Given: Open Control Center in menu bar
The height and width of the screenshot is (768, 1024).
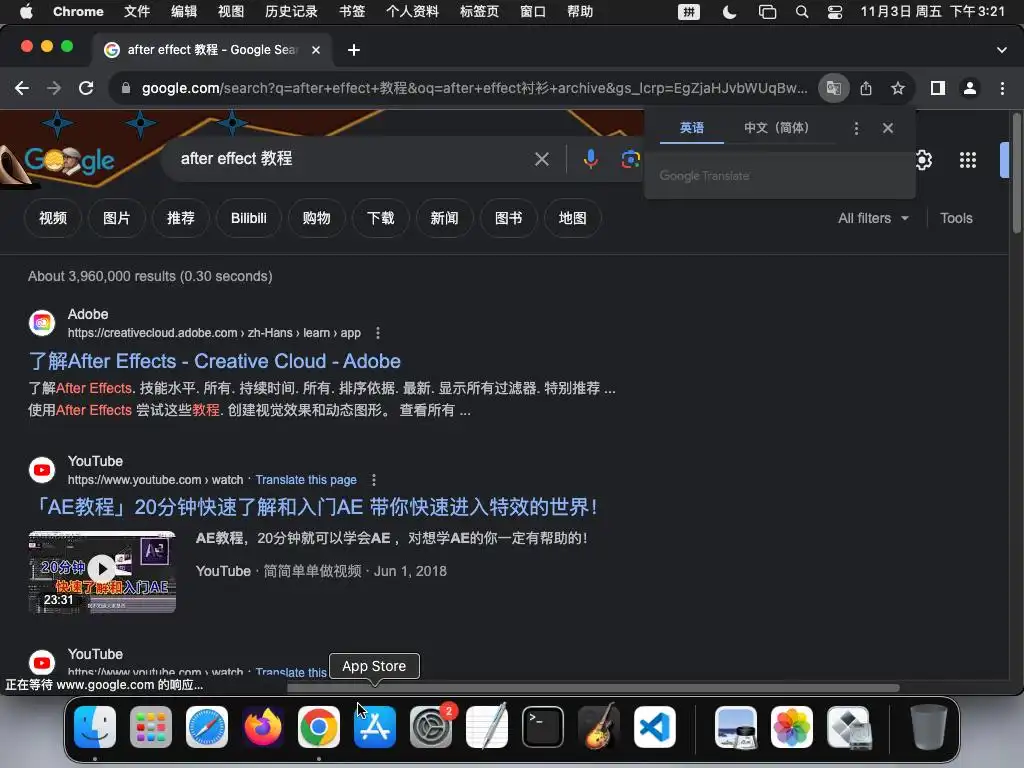Looking at the screenshot, I should click(x=835, y=12).
